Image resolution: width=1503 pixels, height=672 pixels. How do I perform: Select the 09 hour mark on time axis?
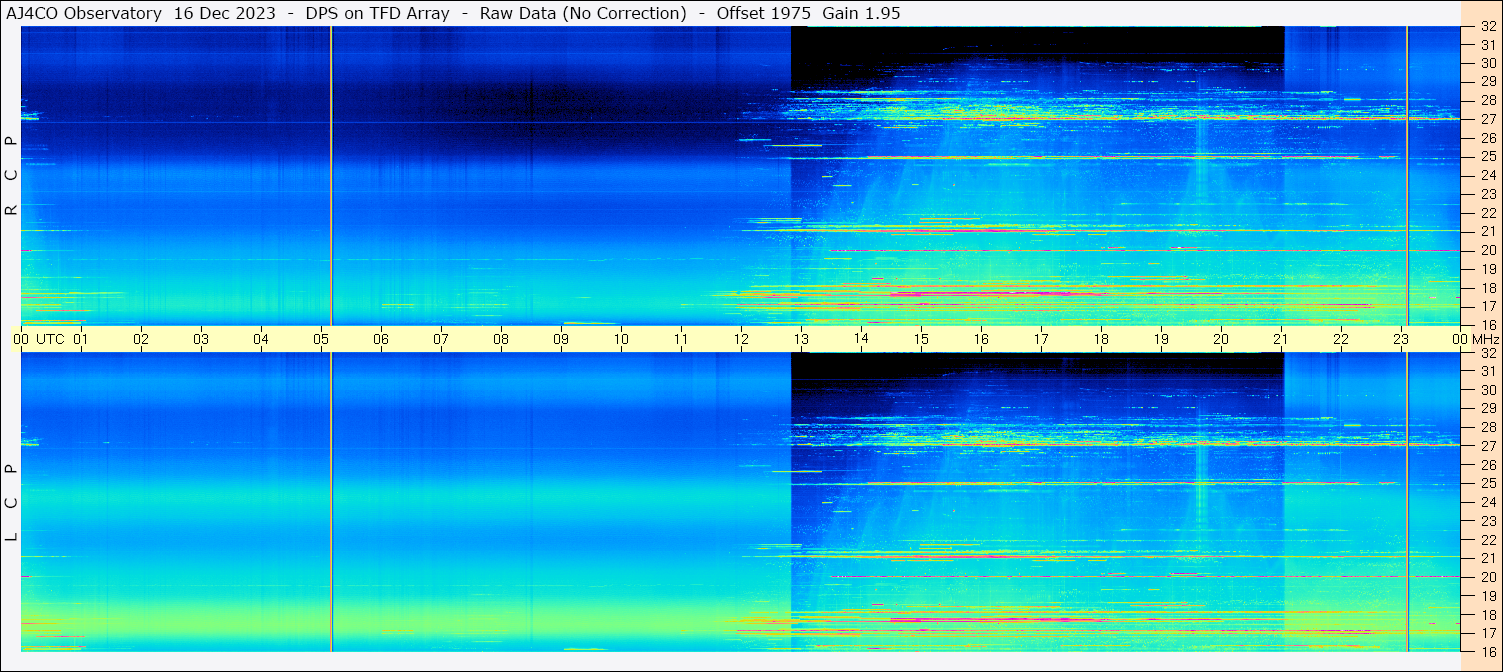coord(561,339)
